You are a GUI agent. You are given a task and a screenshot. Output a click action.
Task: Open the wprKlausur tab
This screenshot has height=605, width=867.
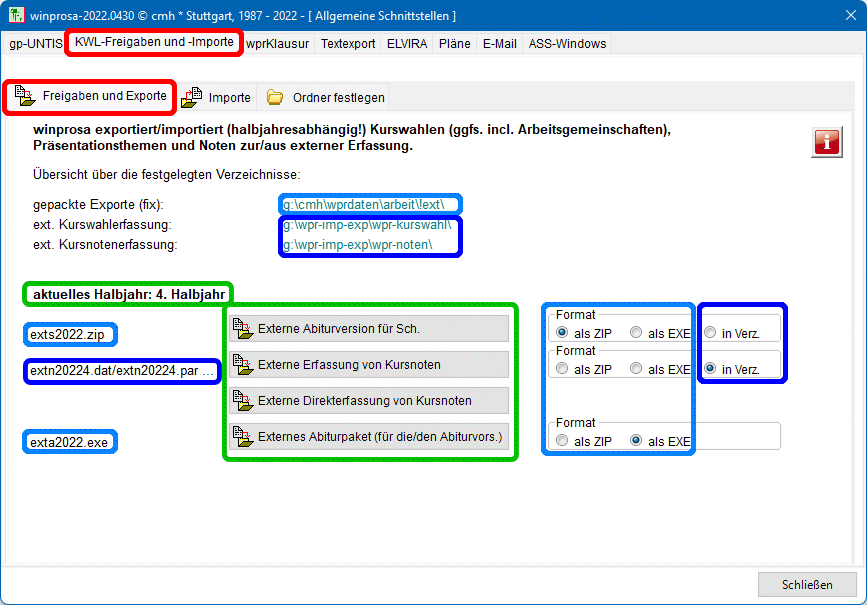[x=279, y=44]
